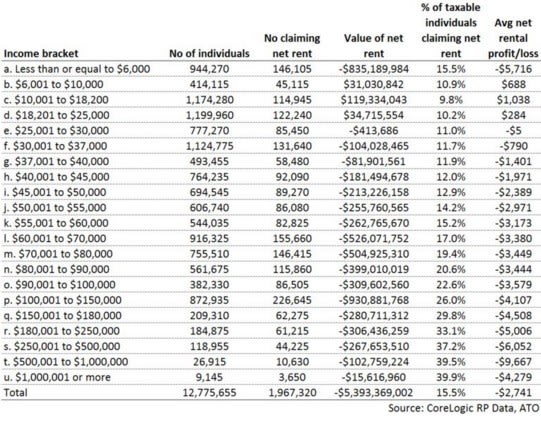
Task: Click the 'Value of net rent' header
Action: 373,46
